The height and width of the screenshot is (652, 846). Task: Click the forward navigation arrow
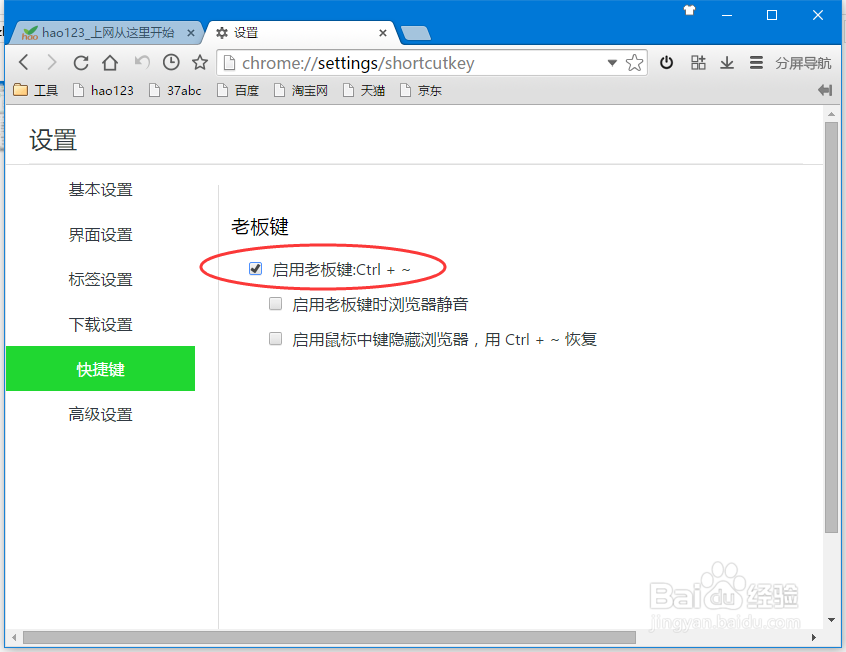(x=52, y=63)
